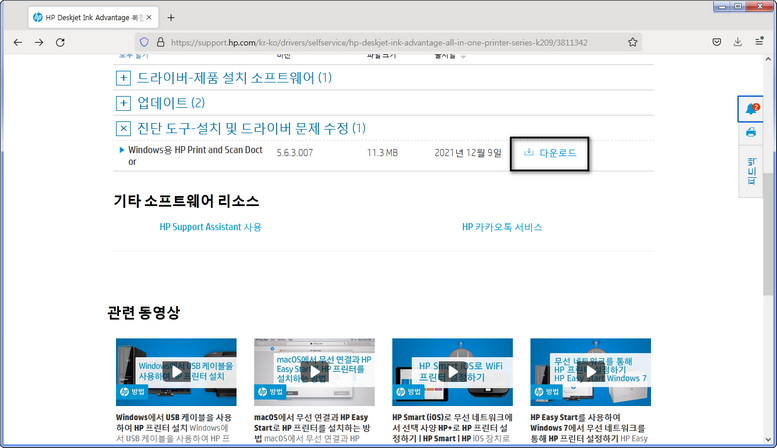Click the notification bell in side panel
The image size is (777, 448).
[x=751, y=109]
